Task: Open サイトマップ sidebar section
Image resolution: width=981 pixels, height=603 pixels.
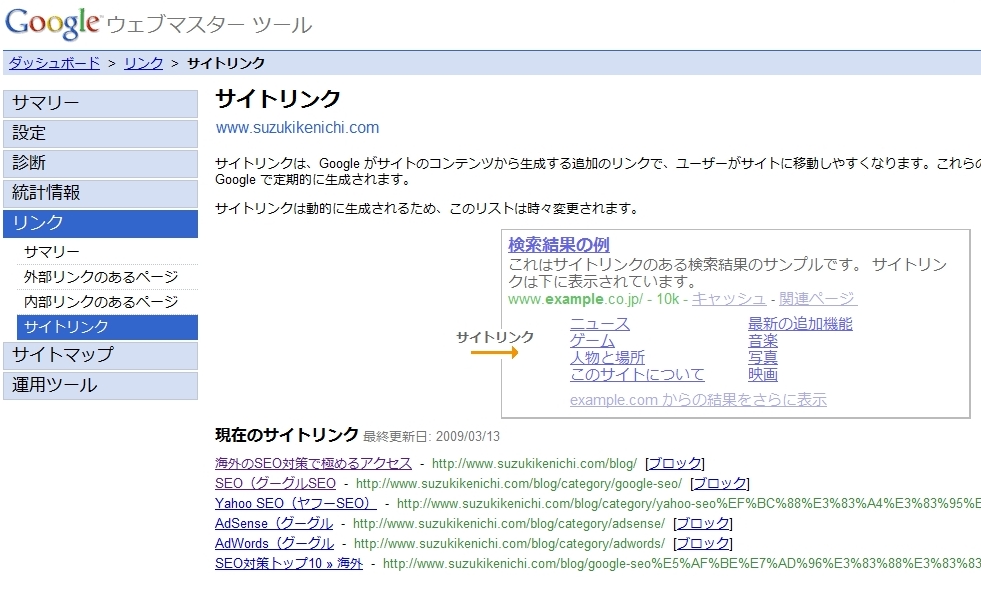Action: (100, 355)
